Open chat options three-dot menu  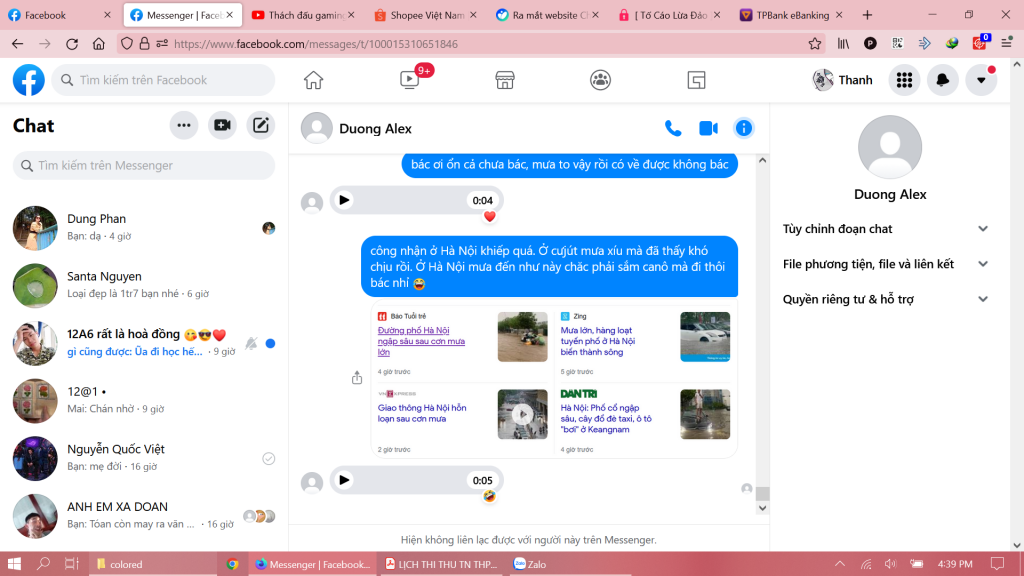point(183,125)
